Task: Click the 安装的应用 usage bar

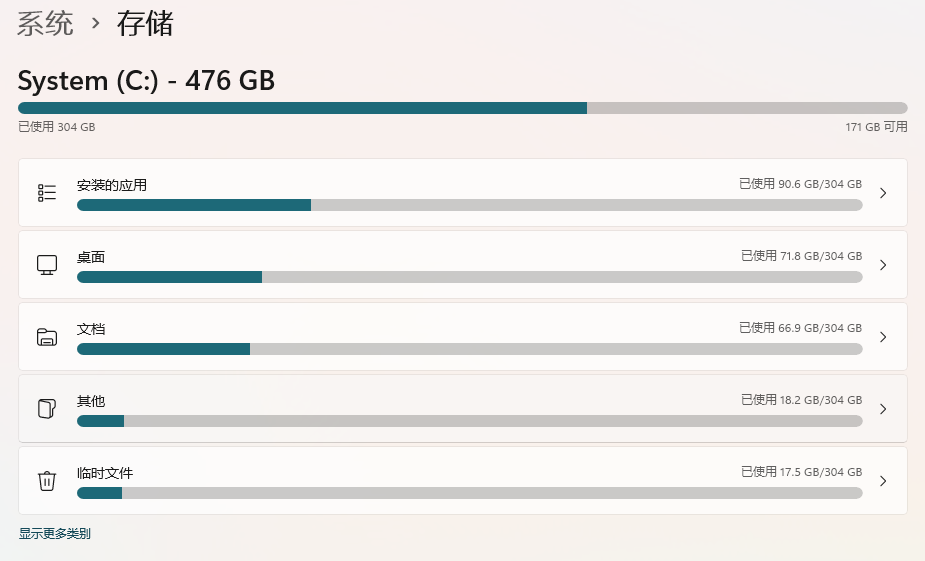Action: tap(470, 205)
